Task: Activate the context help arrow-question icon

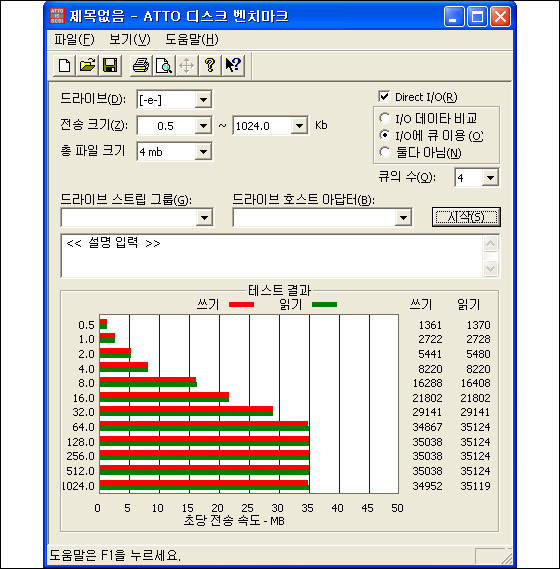Action: 233,66
